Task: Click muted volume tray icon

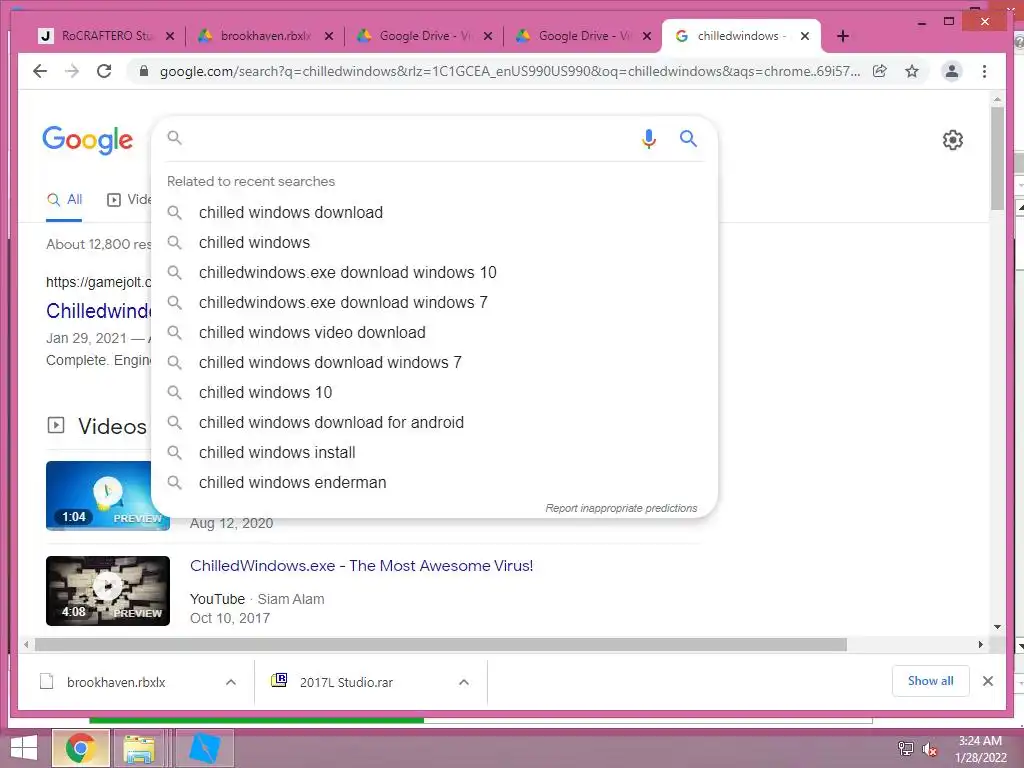Action: click(x=929, y=749)
